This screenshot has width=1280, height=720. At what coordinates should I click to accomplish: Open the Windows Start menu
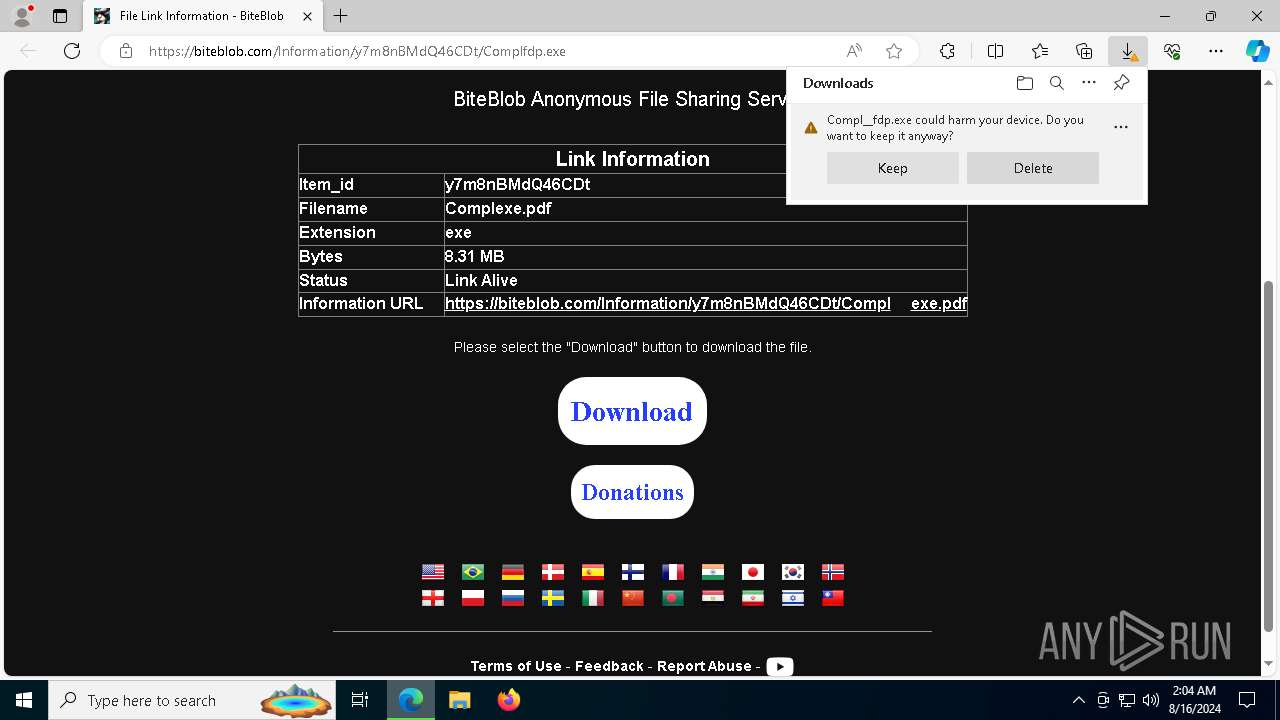(x=24, y=700)
